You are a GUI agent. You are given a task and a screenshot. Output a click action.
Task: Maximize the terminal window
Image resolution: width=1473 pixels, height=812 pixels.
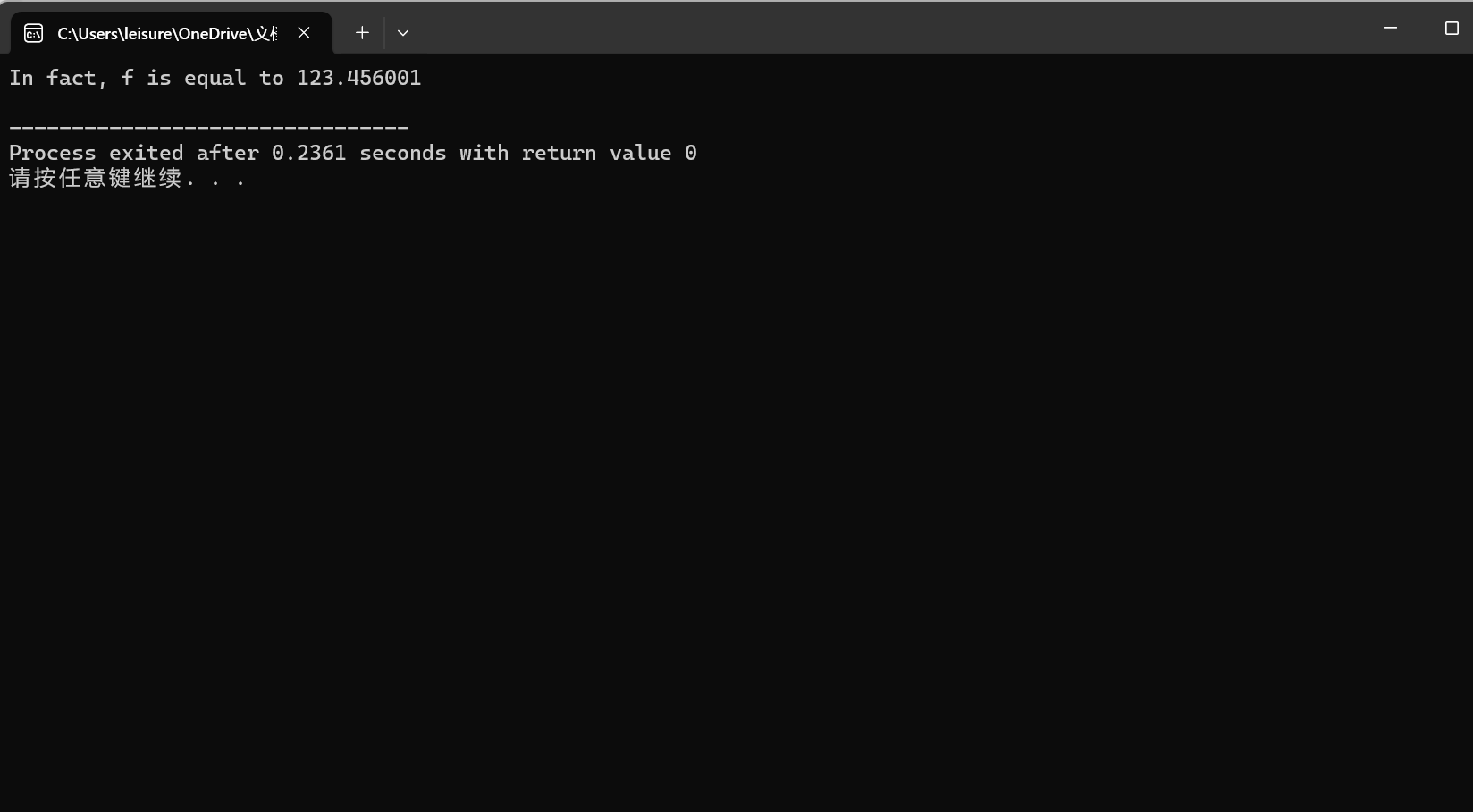tap(1452, 28)
